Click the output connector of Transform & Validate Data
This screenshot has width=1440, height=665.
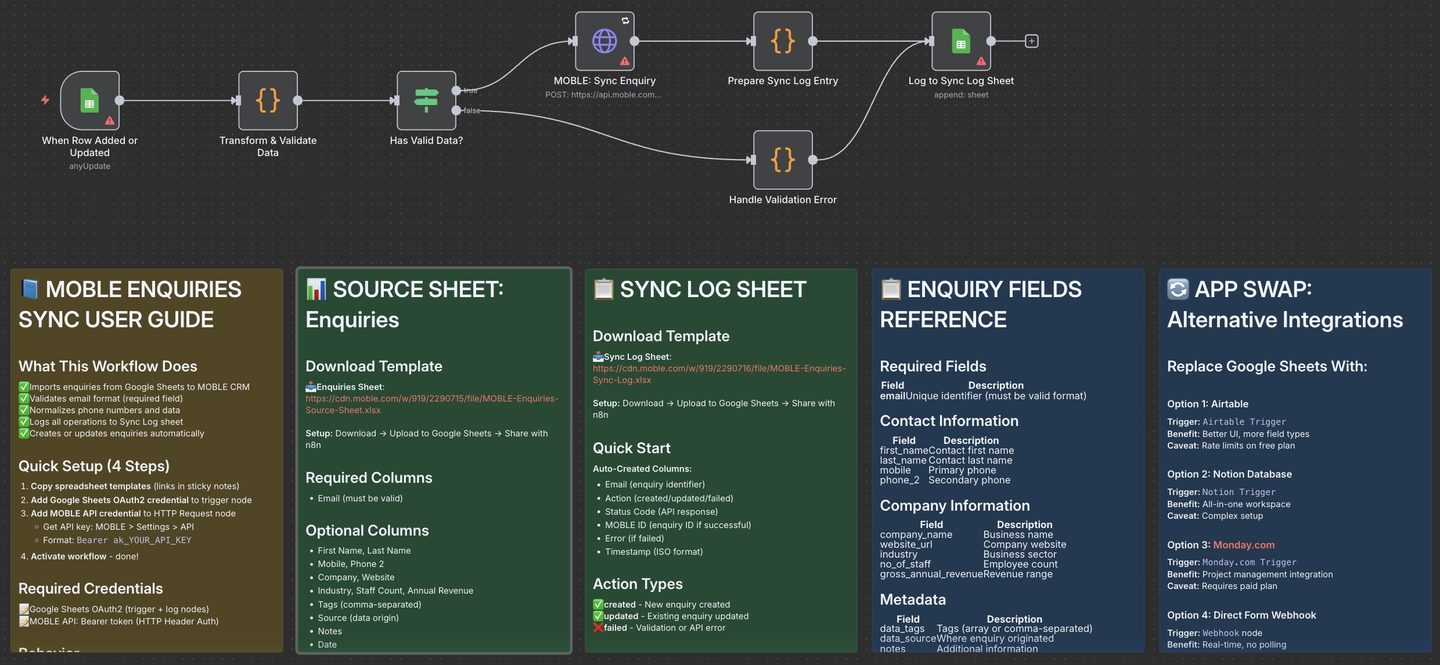pos(298,100)
